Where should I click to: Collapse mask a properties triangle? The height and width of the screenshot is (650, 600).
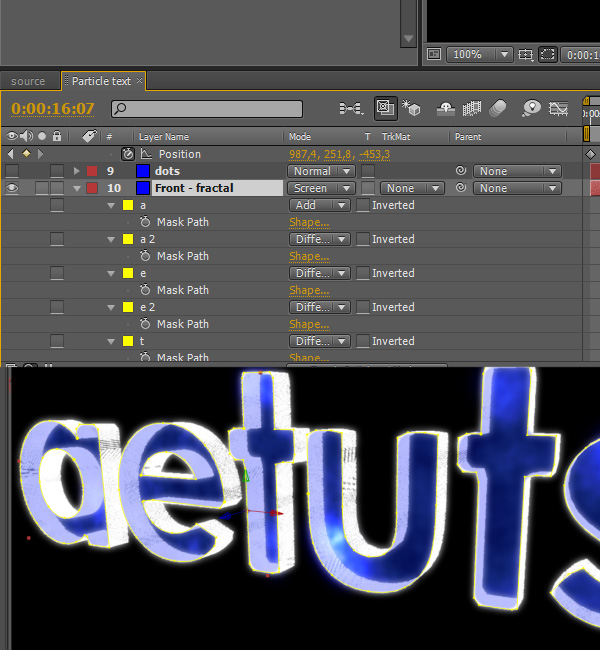coord(111,206)
